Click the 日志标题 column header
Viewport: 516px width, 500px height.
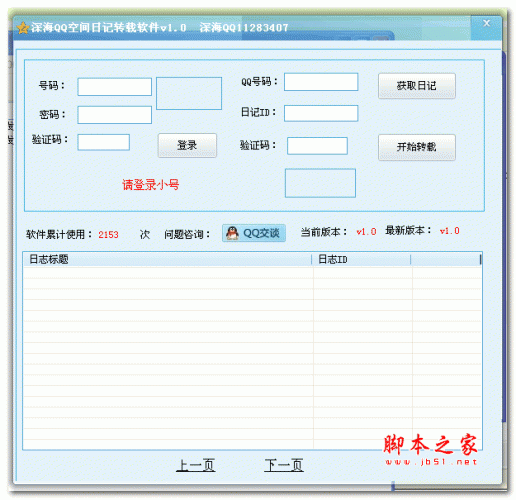(167, 259)
